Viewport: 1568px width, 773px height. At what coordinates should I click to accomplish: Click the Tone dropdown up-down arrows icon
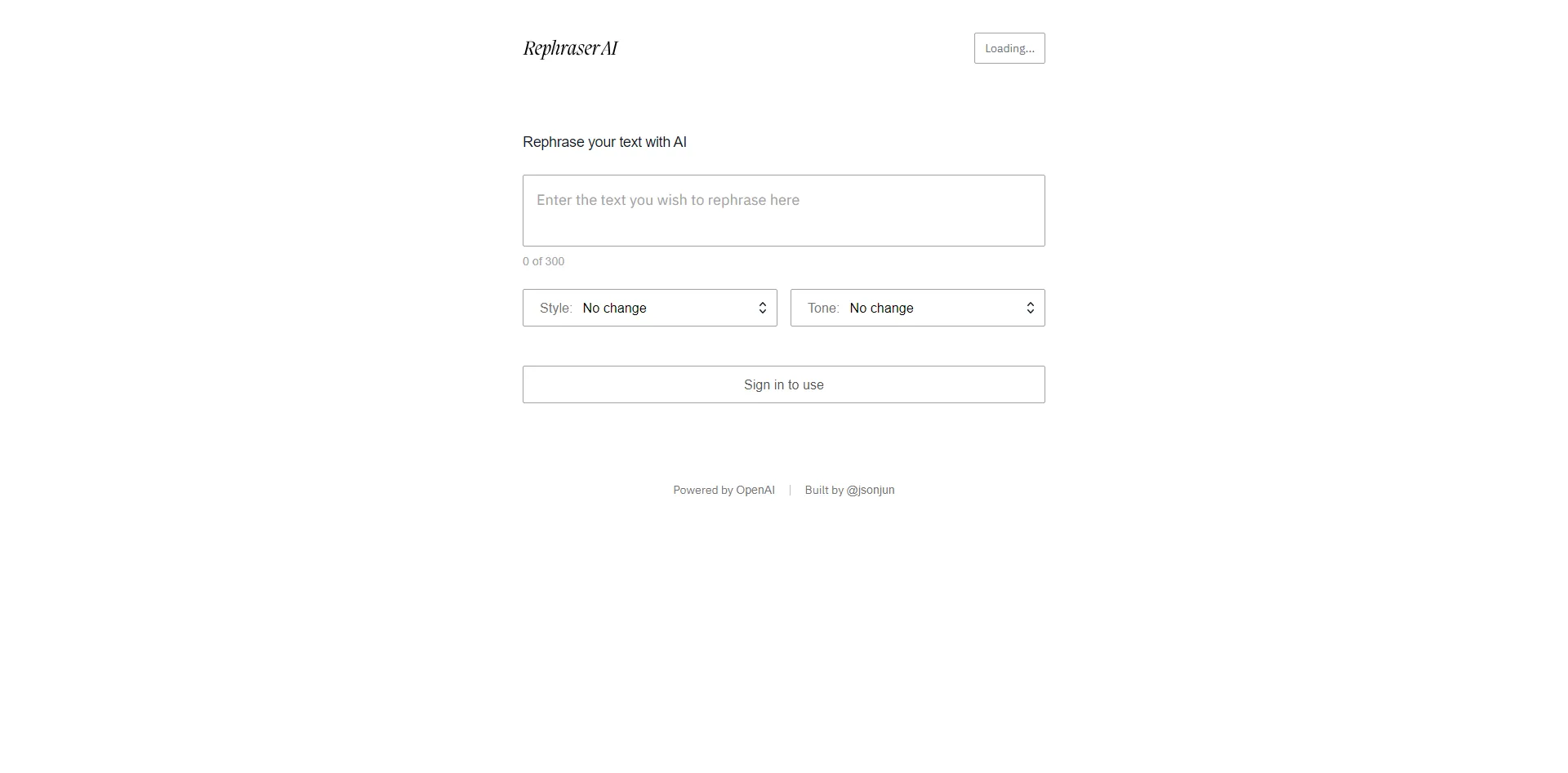(1030, 308)
